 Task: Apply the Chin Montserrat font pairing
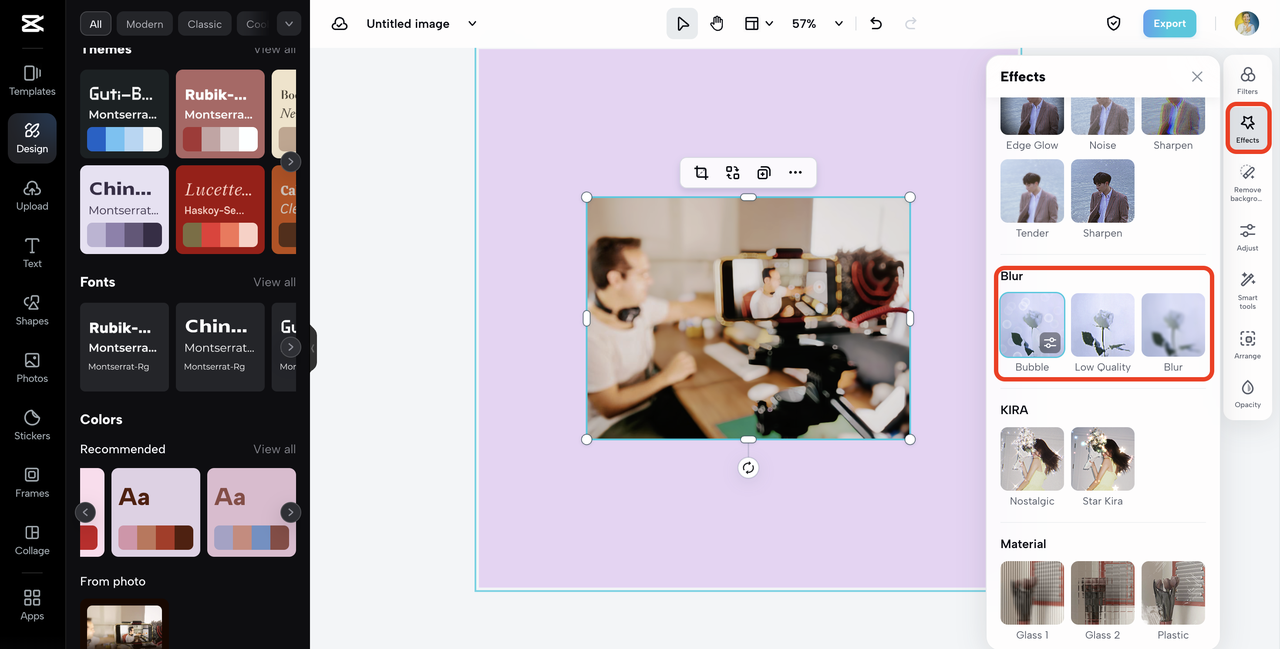220,346
